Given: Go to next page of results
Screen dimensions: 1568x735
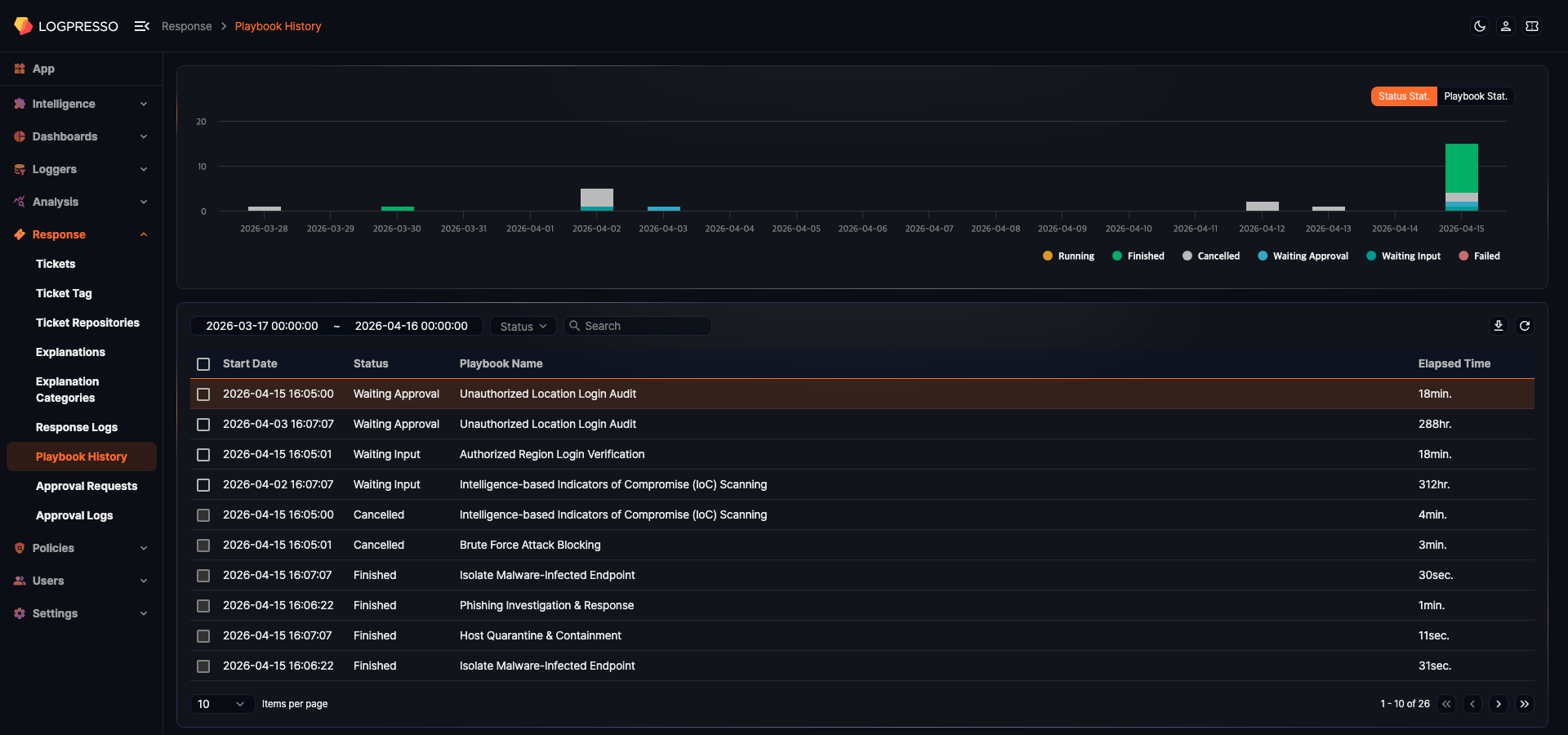Looking at the screenshot, I should 1498,704.
